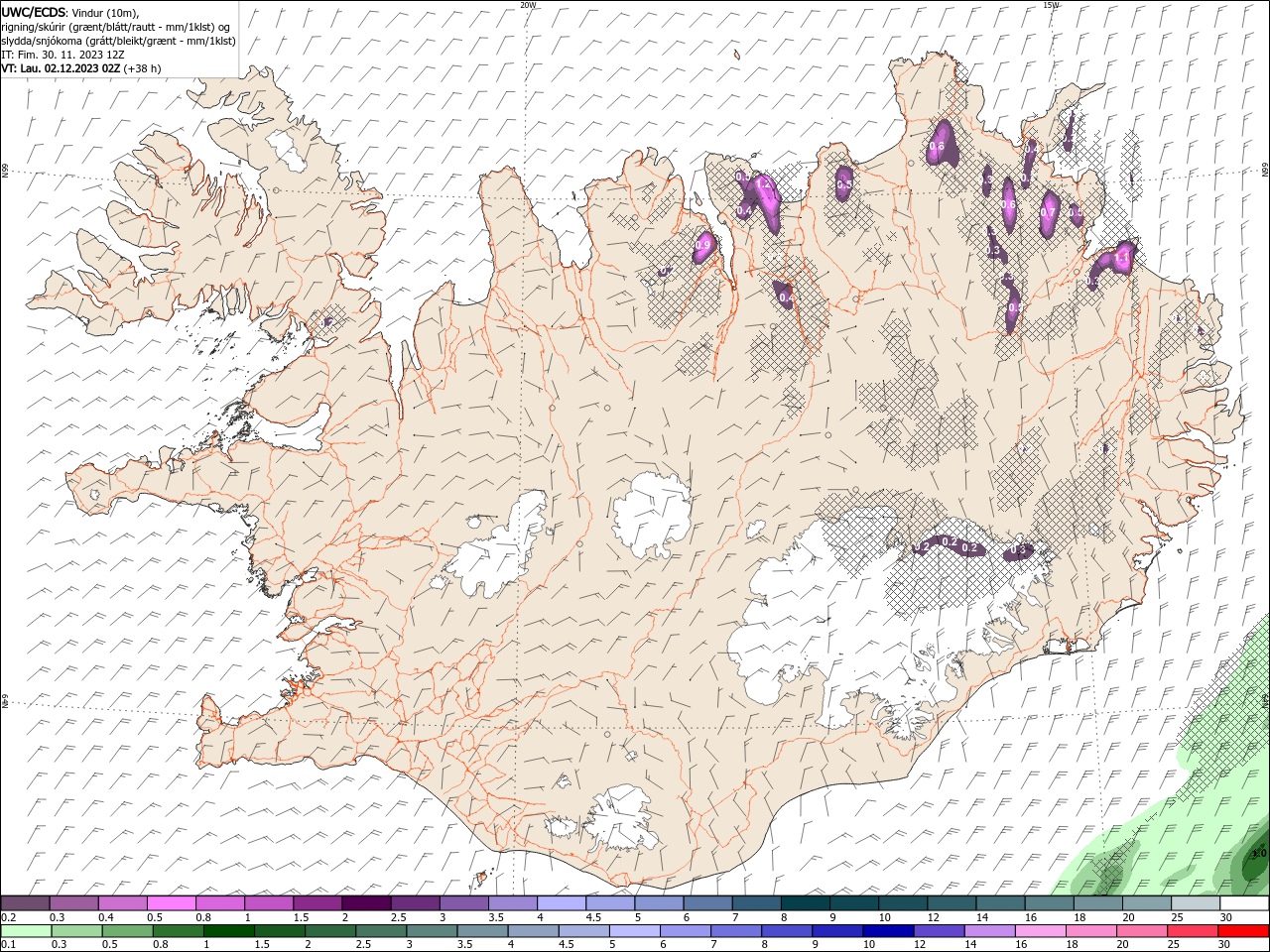
Task: Click the snow blob labeled 0.9
Action: click(703, 245)
